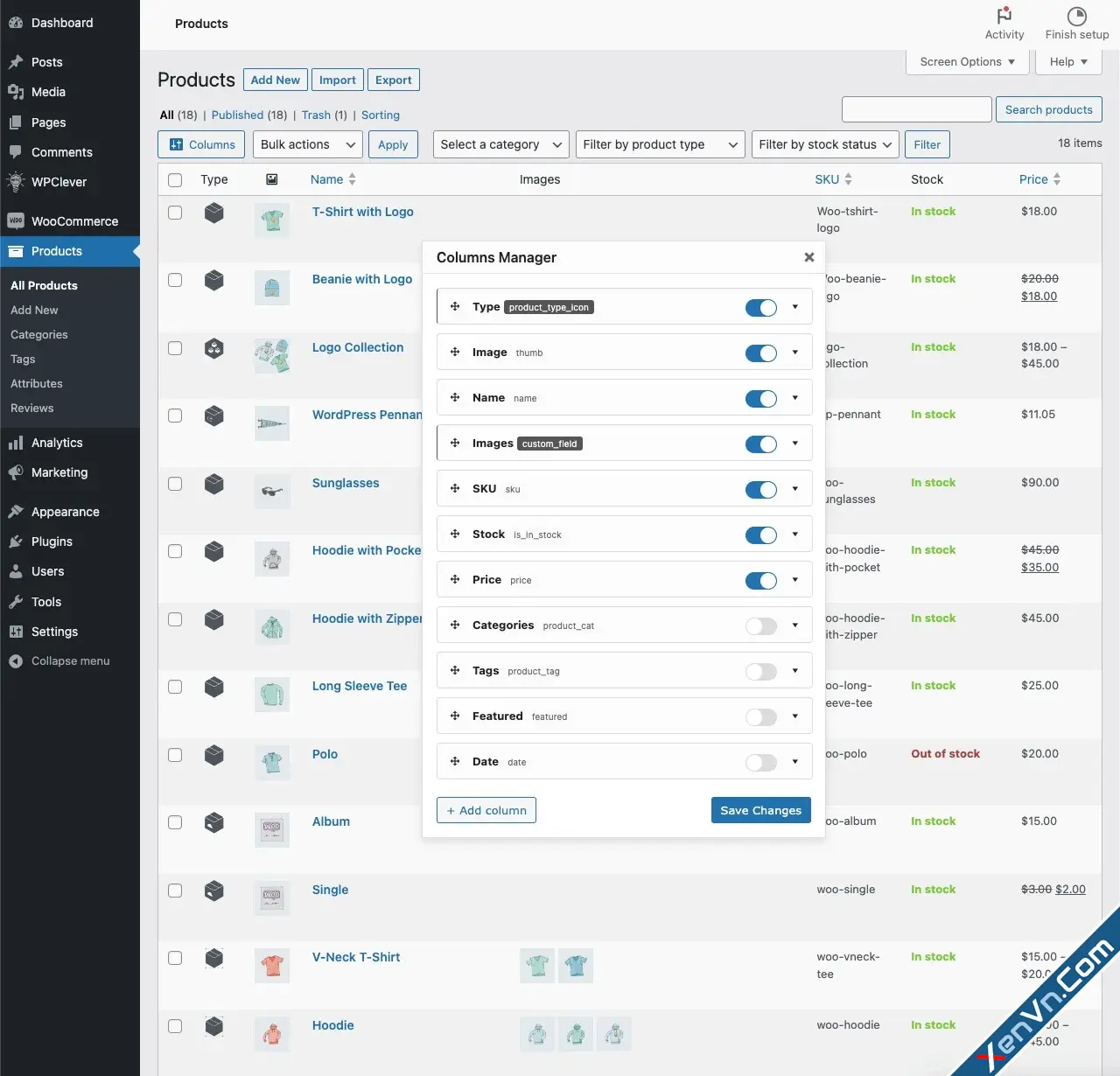This screenshot has height=1076, width=1120.
Task: Open the Activity flag icon
Action: [1004, 16]
